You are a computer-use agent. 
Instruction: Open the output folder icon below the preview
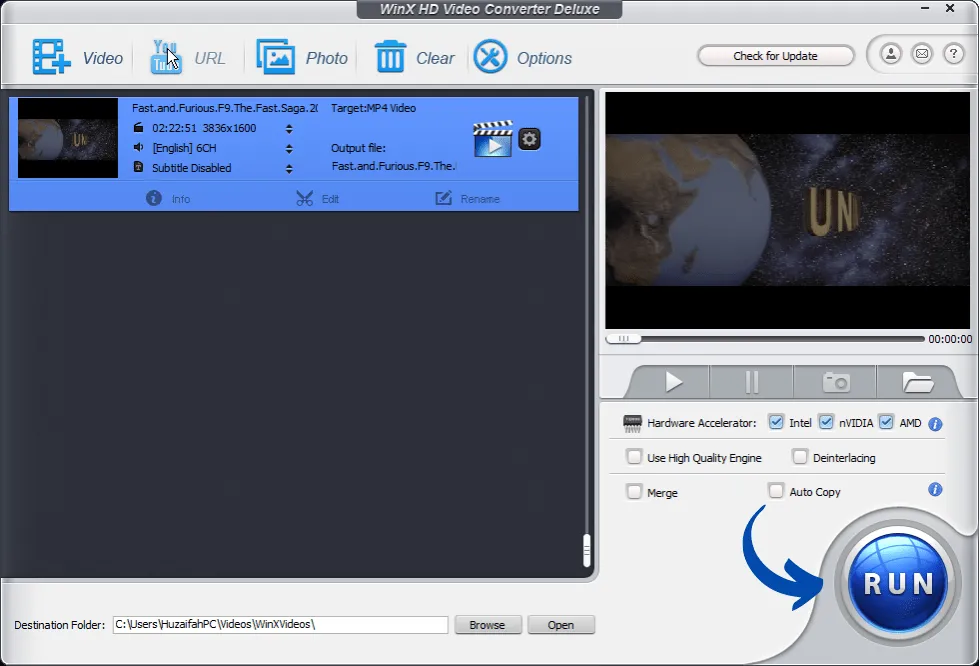point(917,382)
